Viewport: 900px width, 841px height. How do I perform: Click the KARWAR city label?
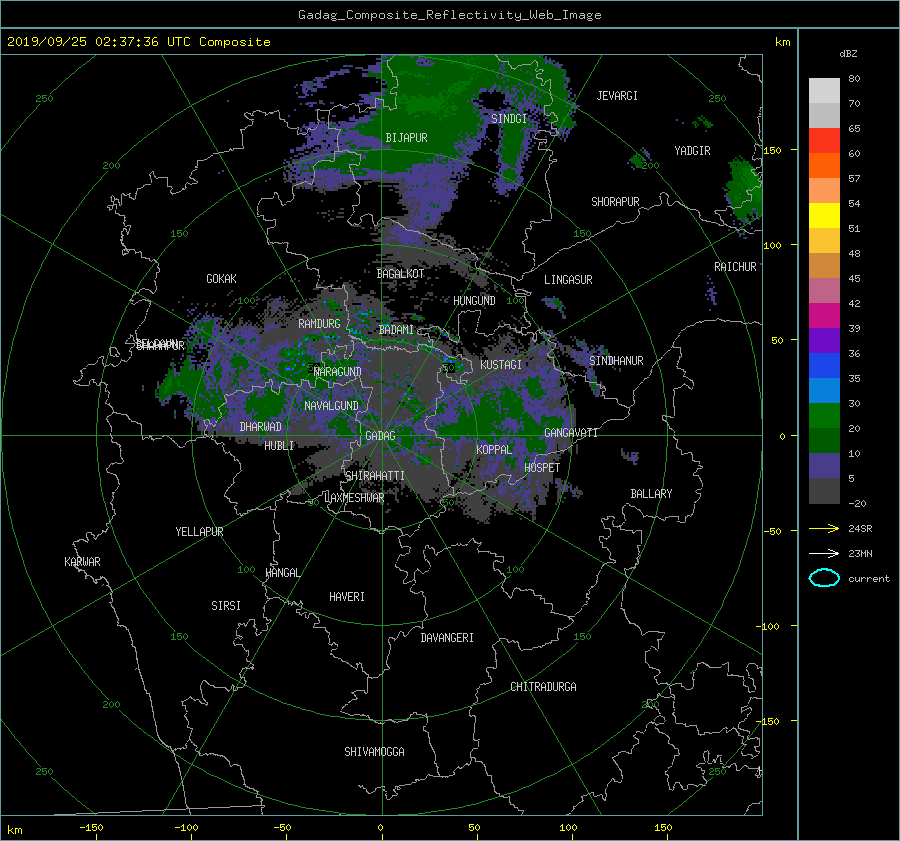(82, 562)
